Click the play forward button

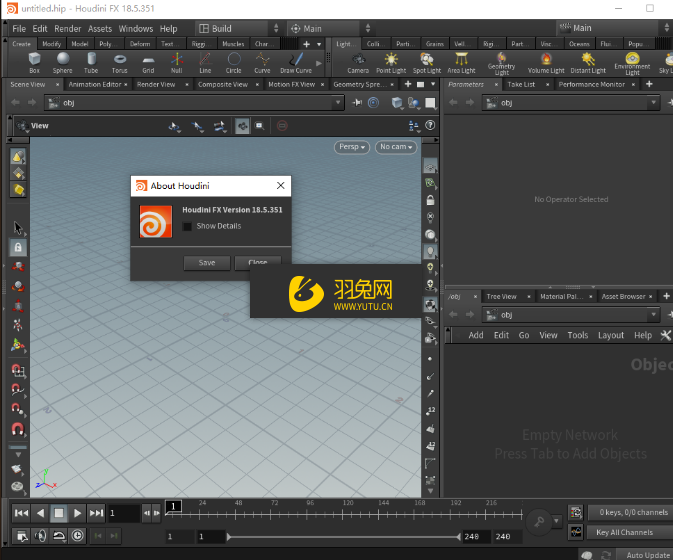pos(77,513)
